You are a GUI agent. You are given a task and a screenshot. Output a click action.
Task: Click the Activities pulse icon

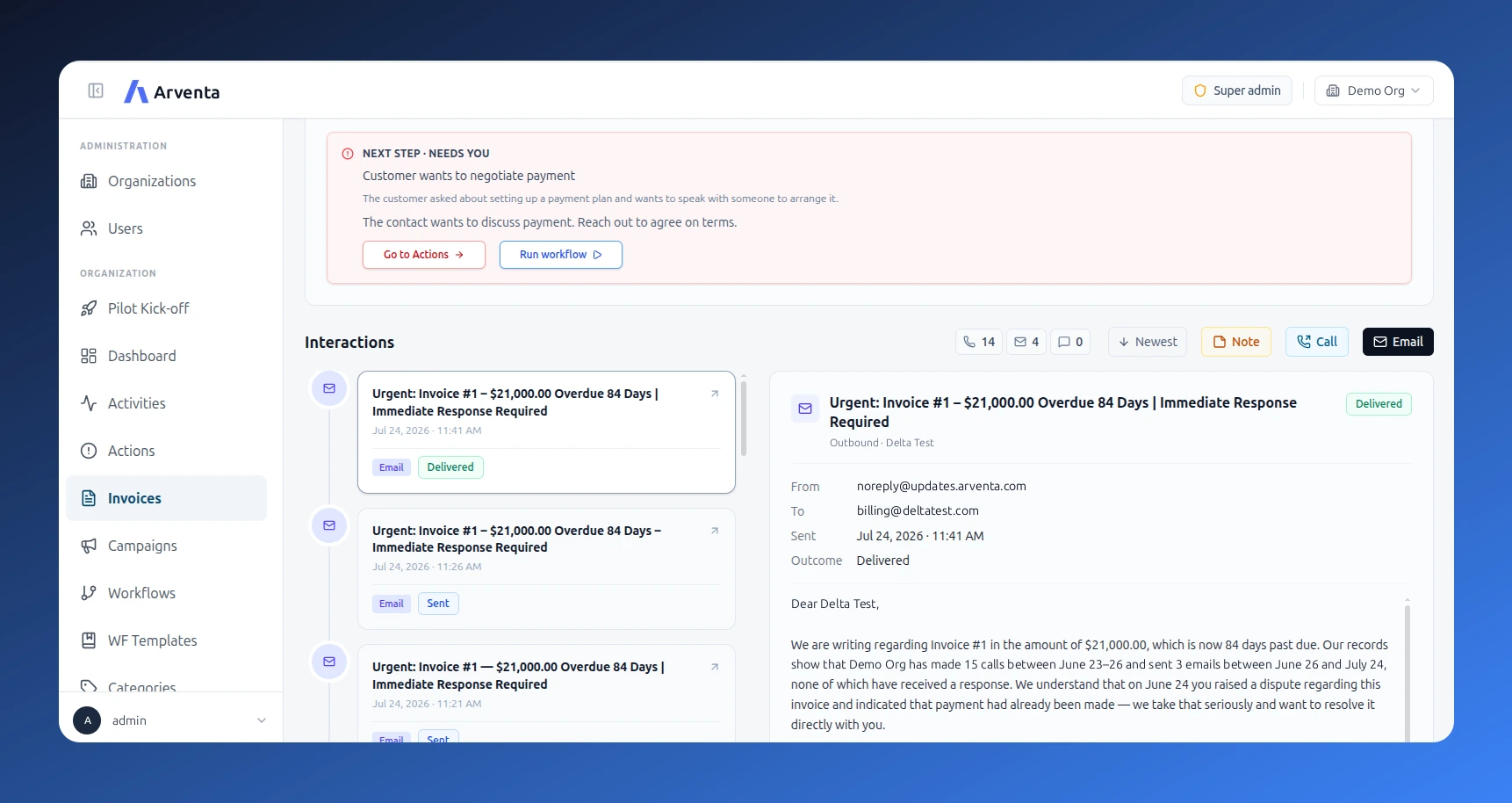pyautogui.click(x=89, y=403)
